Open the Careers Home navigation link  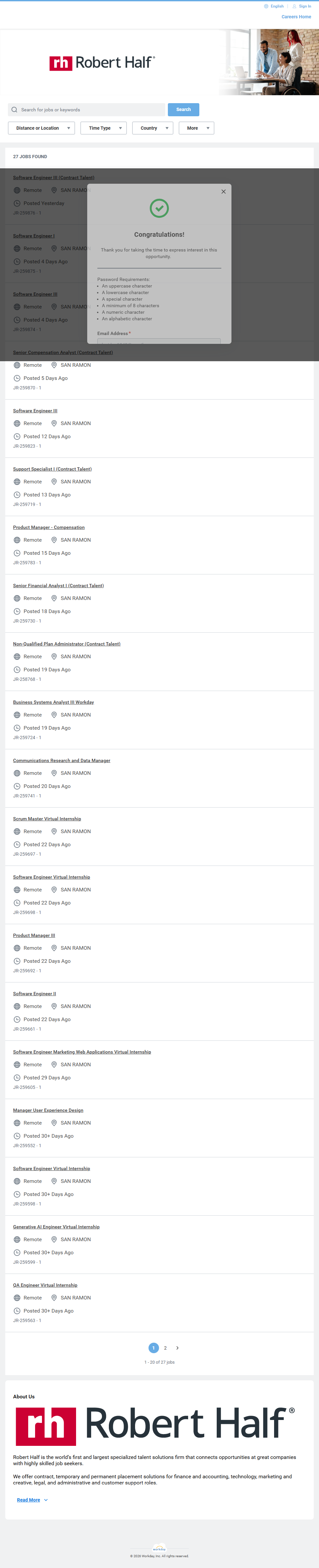coord(296,17)
